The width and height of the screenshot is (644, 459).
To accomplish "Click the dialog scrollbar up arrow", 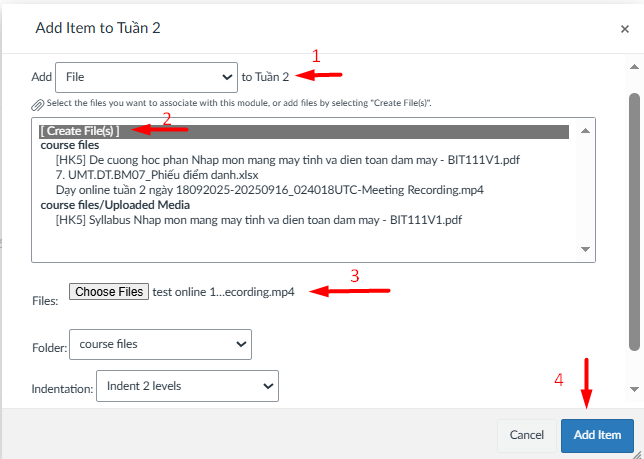I will (x=633, y=69).
